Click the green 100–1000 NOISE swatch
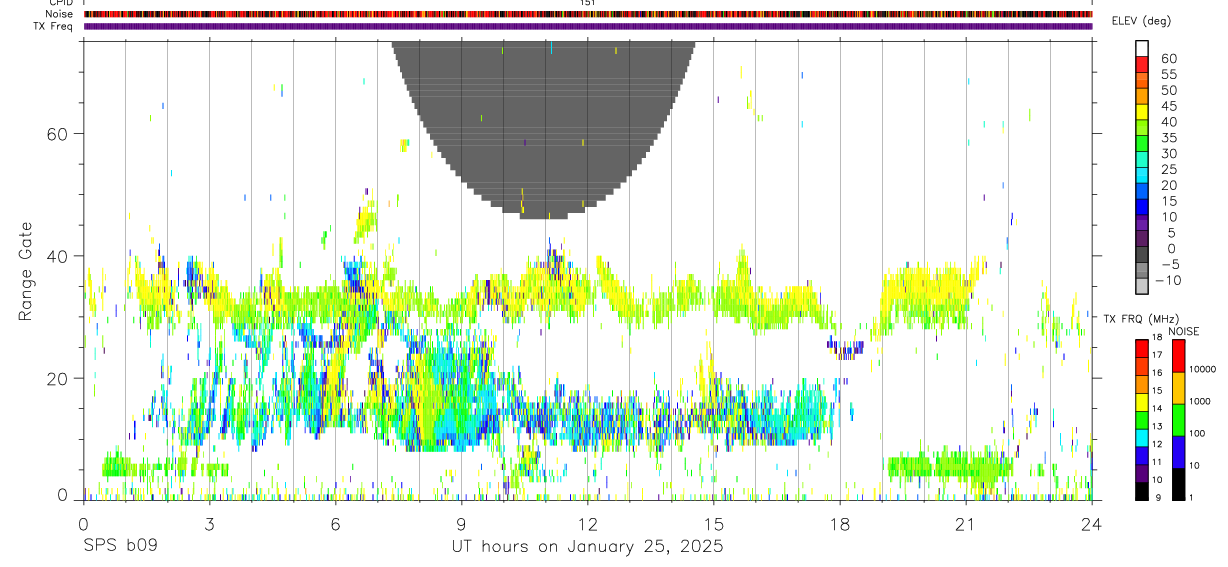This screenshot has width=1228, height=567. coord(1178,420)
